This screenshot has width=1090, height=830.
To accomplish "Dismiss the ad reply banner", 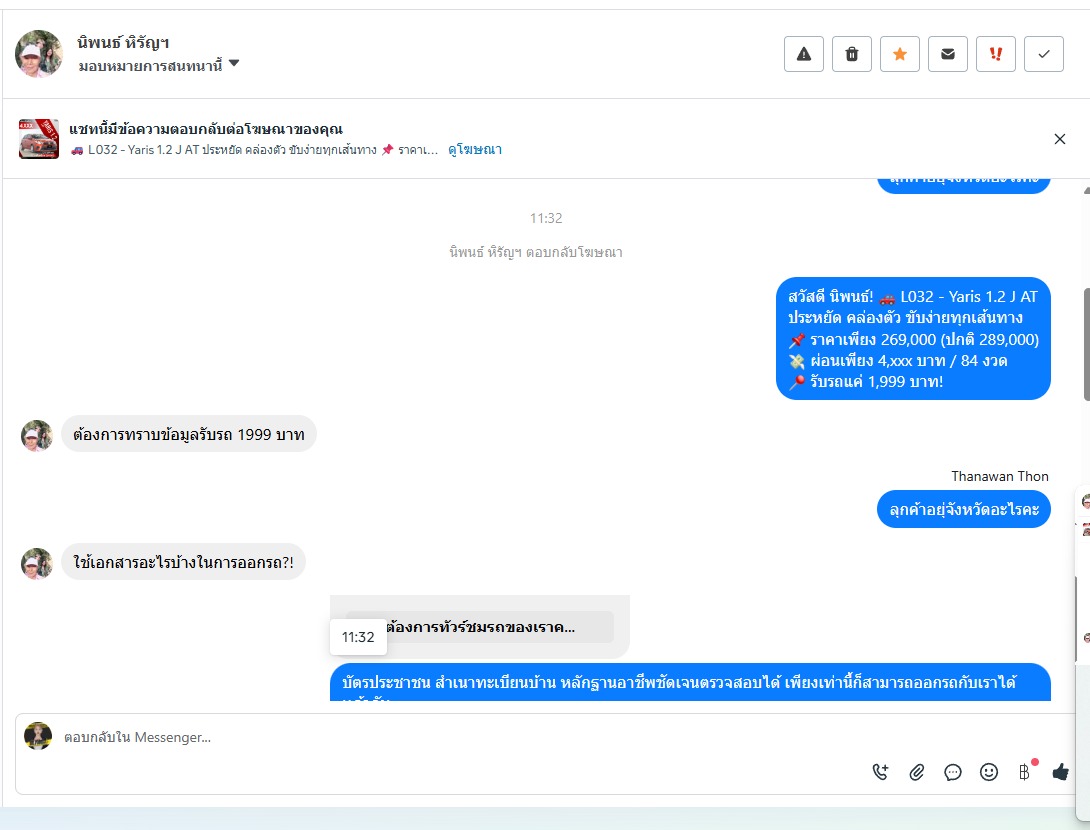I will pos(1059,139).
